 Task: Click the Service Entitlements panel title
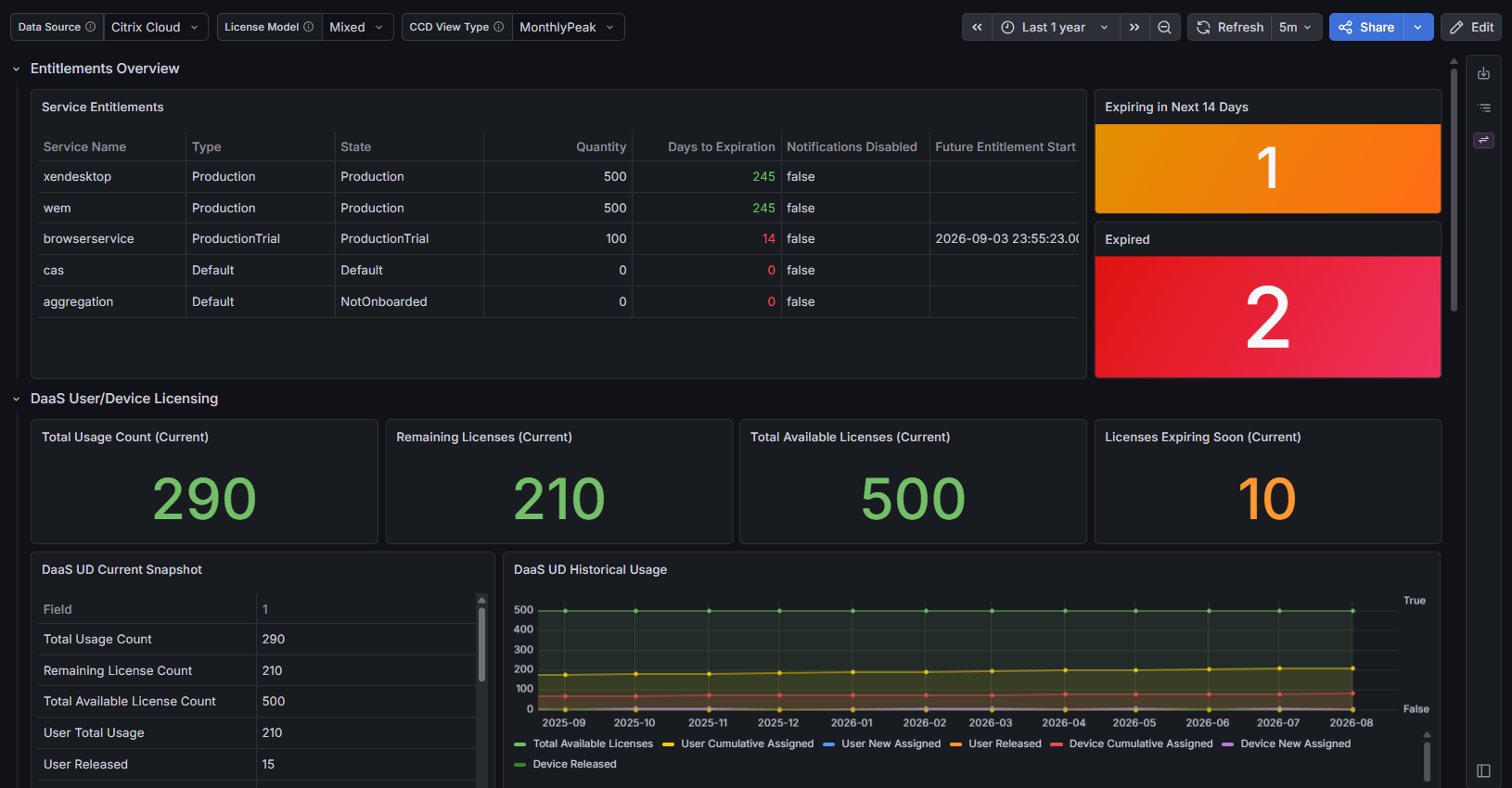click(102, 108)
